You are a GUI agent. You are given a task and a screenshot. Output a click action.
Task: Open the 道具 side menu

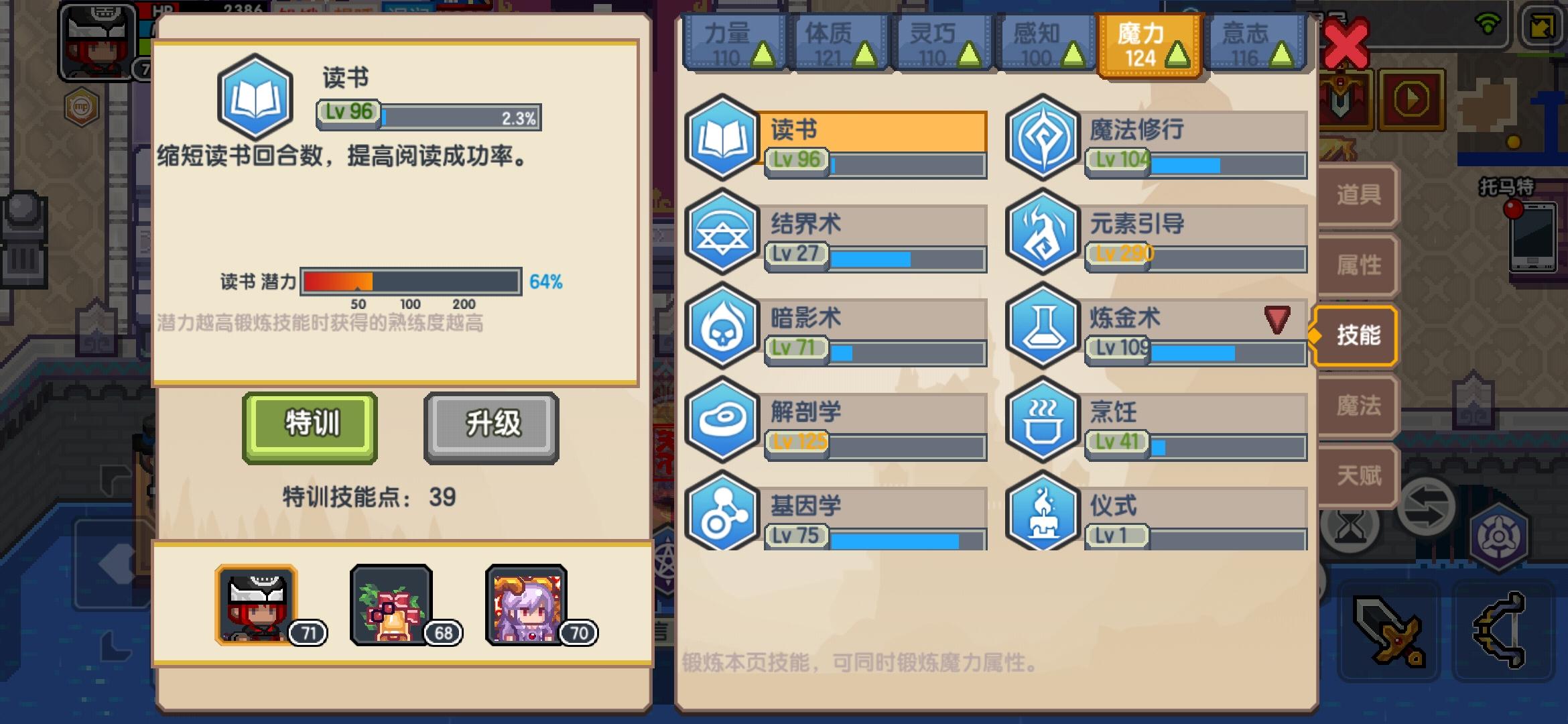click(x=1358, y=195)
